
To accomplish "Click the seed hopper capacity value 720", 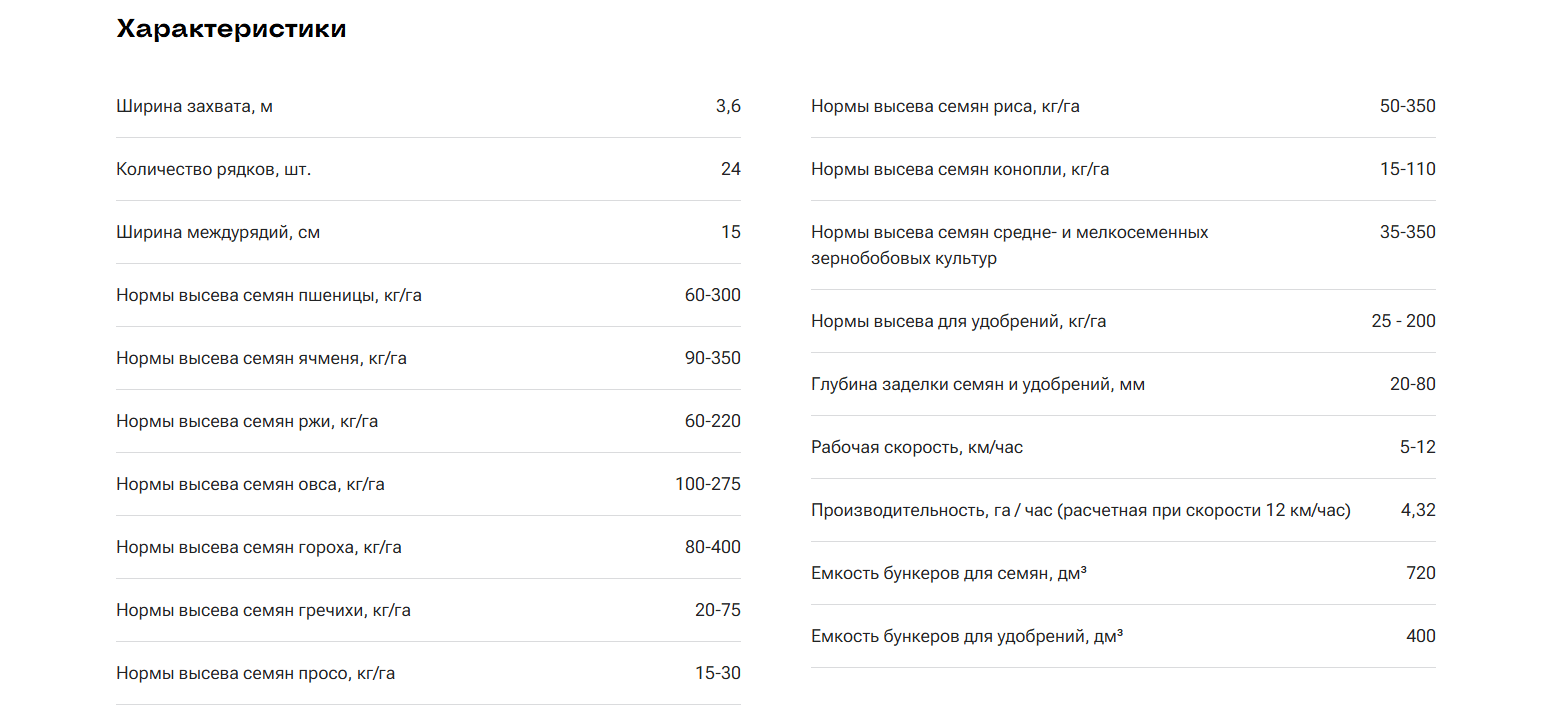I will pos(1420,573).
